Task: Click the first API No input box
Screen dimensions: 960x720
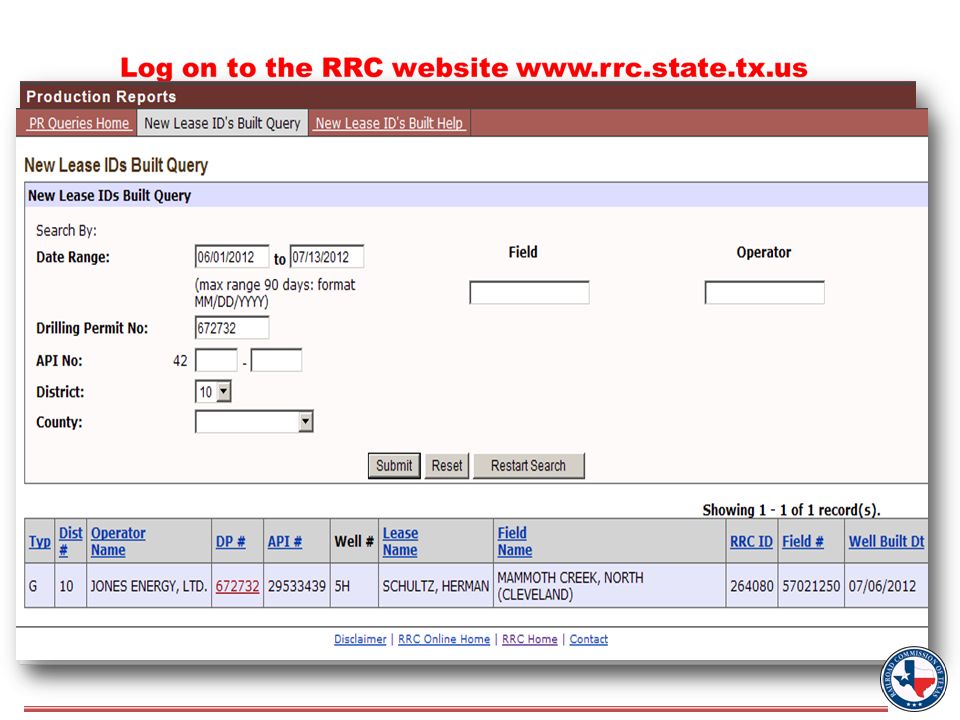Action: 216,360
